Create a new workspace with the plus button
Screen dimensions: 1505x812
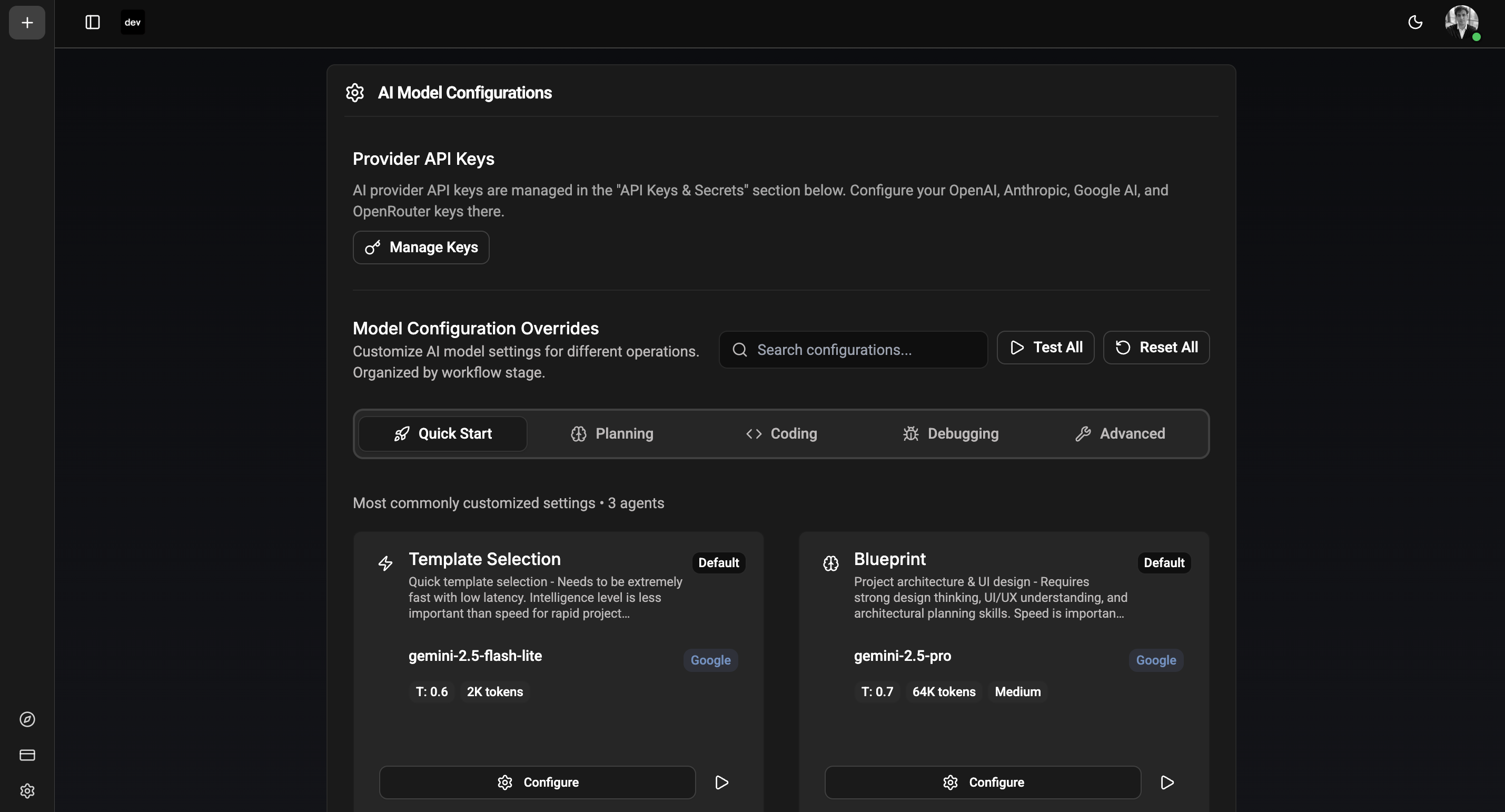click(x=26, y=22)
